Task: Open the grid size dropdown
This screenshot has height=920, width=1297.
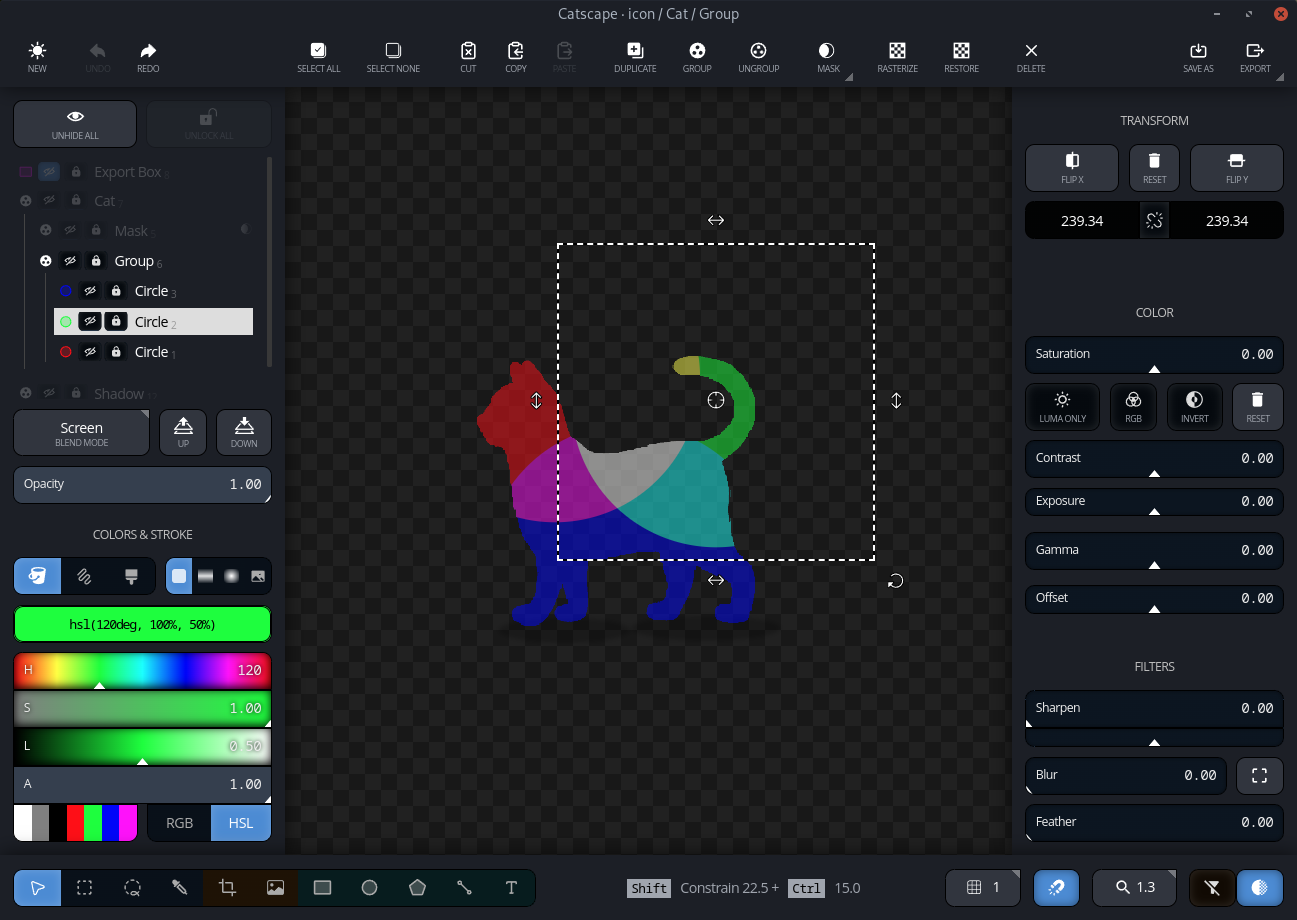Action: (x=984, y=887)
